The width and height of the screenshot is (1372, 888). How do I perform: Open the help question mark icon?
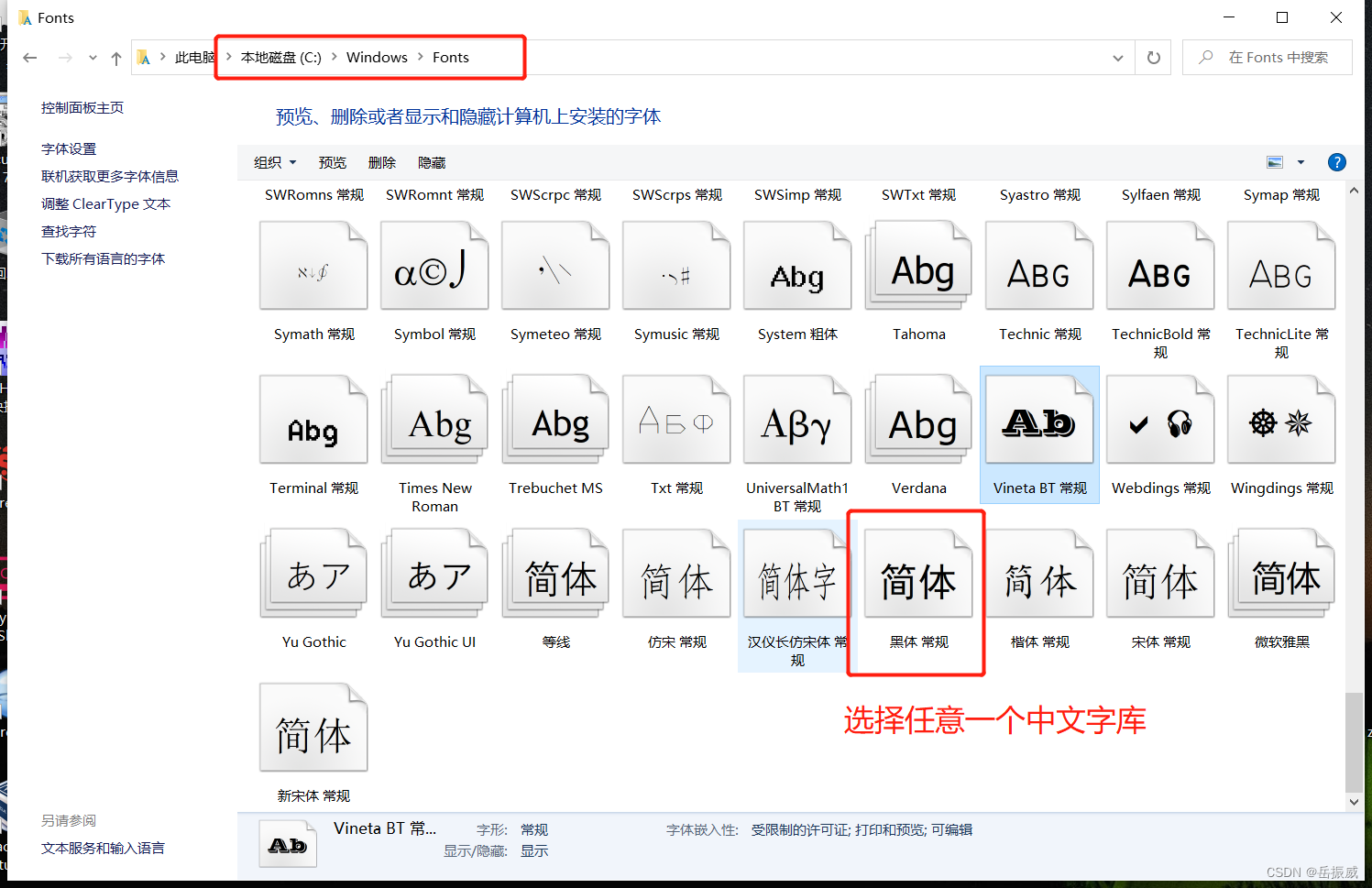1337,162
